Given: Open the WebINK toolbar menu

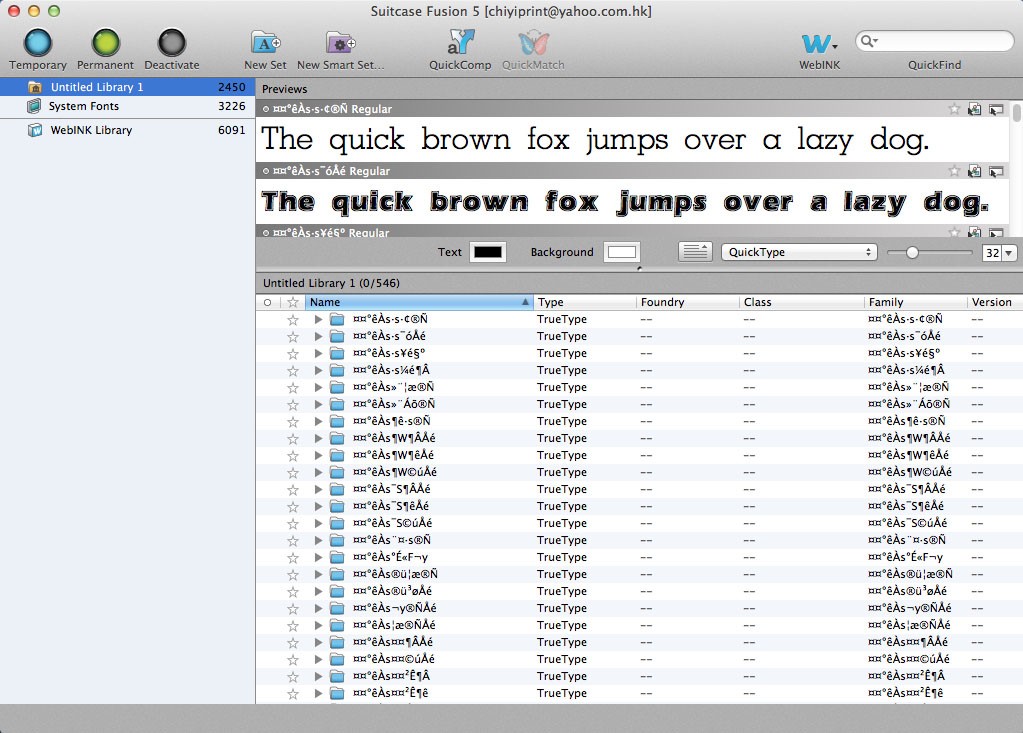Looking at the screenshot, I should point(819,50).
